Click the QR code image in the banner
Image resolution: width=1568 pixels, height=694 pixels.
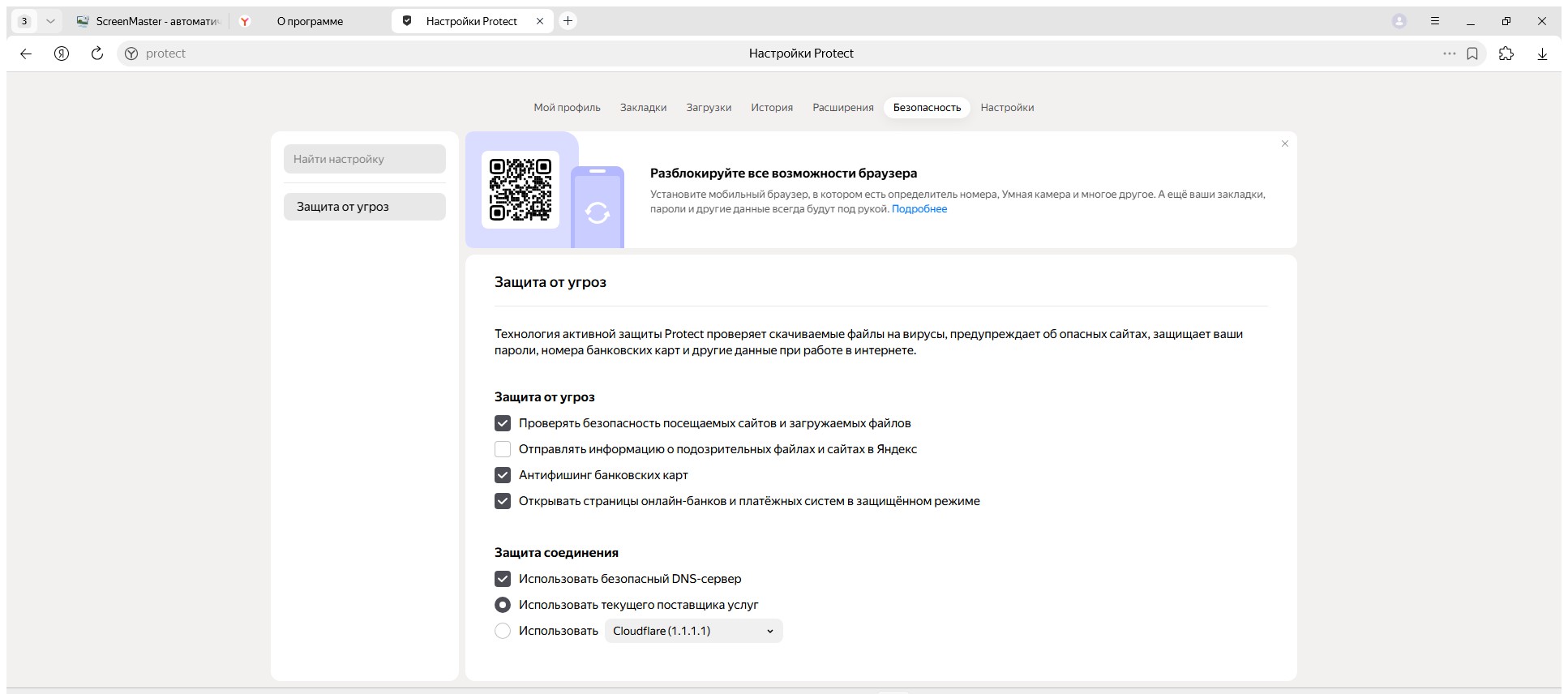521,190
